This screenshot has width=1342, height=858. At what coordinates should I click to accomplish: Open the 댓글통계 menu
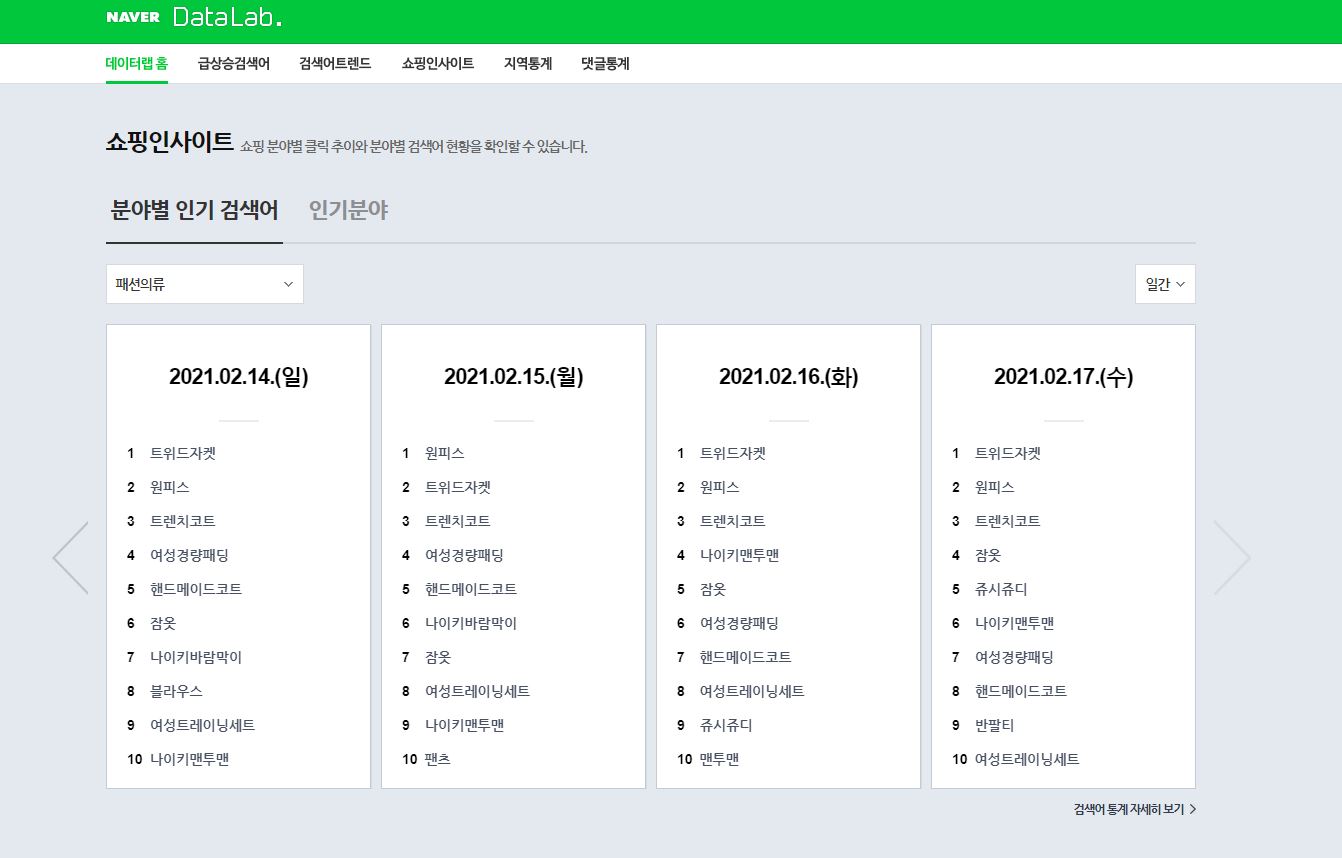coord(605,64)
